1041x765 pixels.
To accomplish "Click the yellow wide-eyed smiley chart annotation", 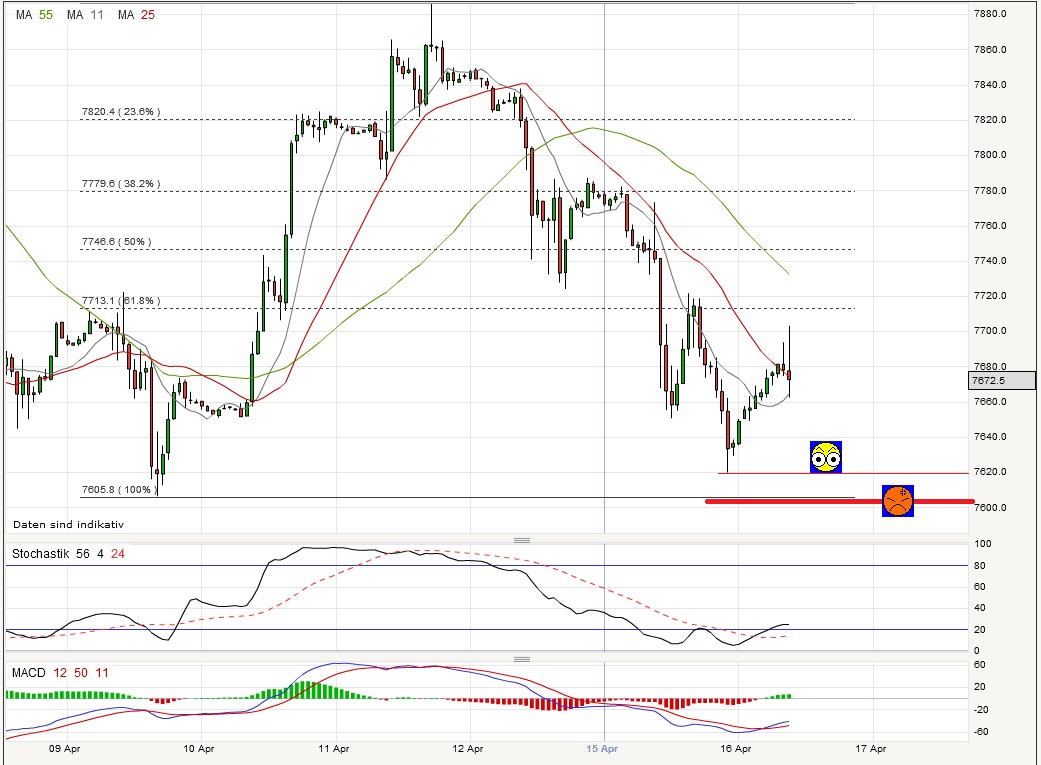I will point(824,457).
